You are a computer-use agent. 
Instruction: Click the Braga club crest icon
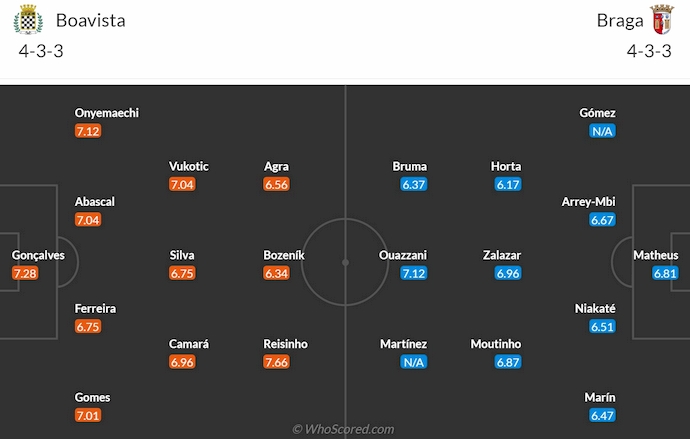(x=660, y=21)
